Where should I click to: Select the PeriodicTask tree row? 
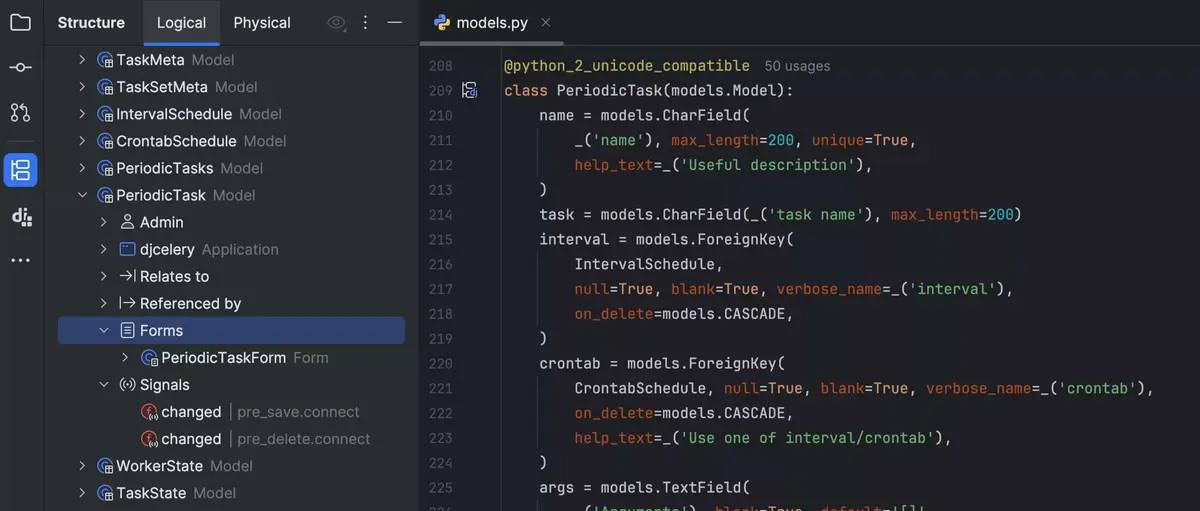click(231, 195)
